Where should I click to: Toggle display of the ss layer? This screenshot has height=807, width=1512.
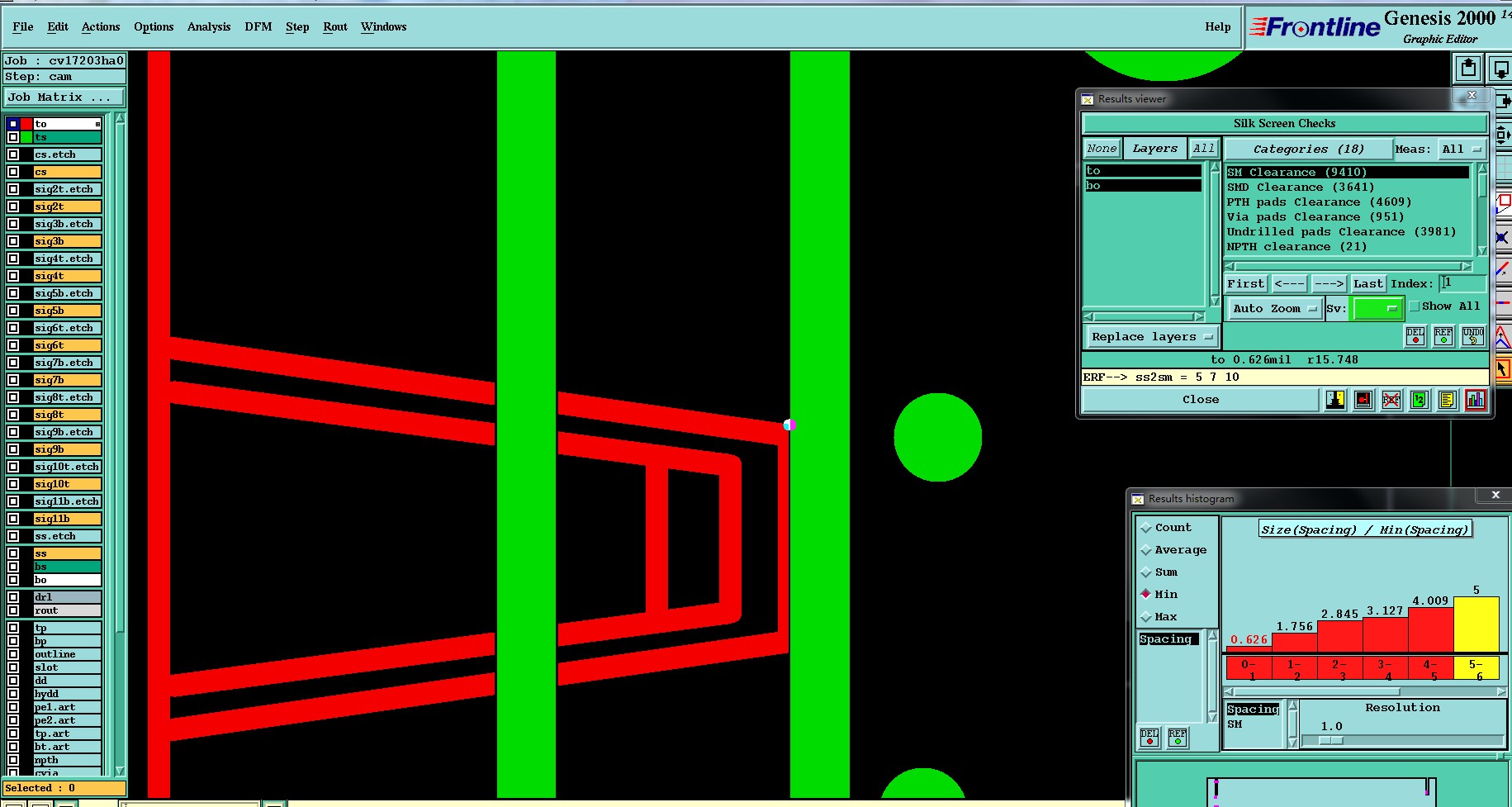pos(13,553)
